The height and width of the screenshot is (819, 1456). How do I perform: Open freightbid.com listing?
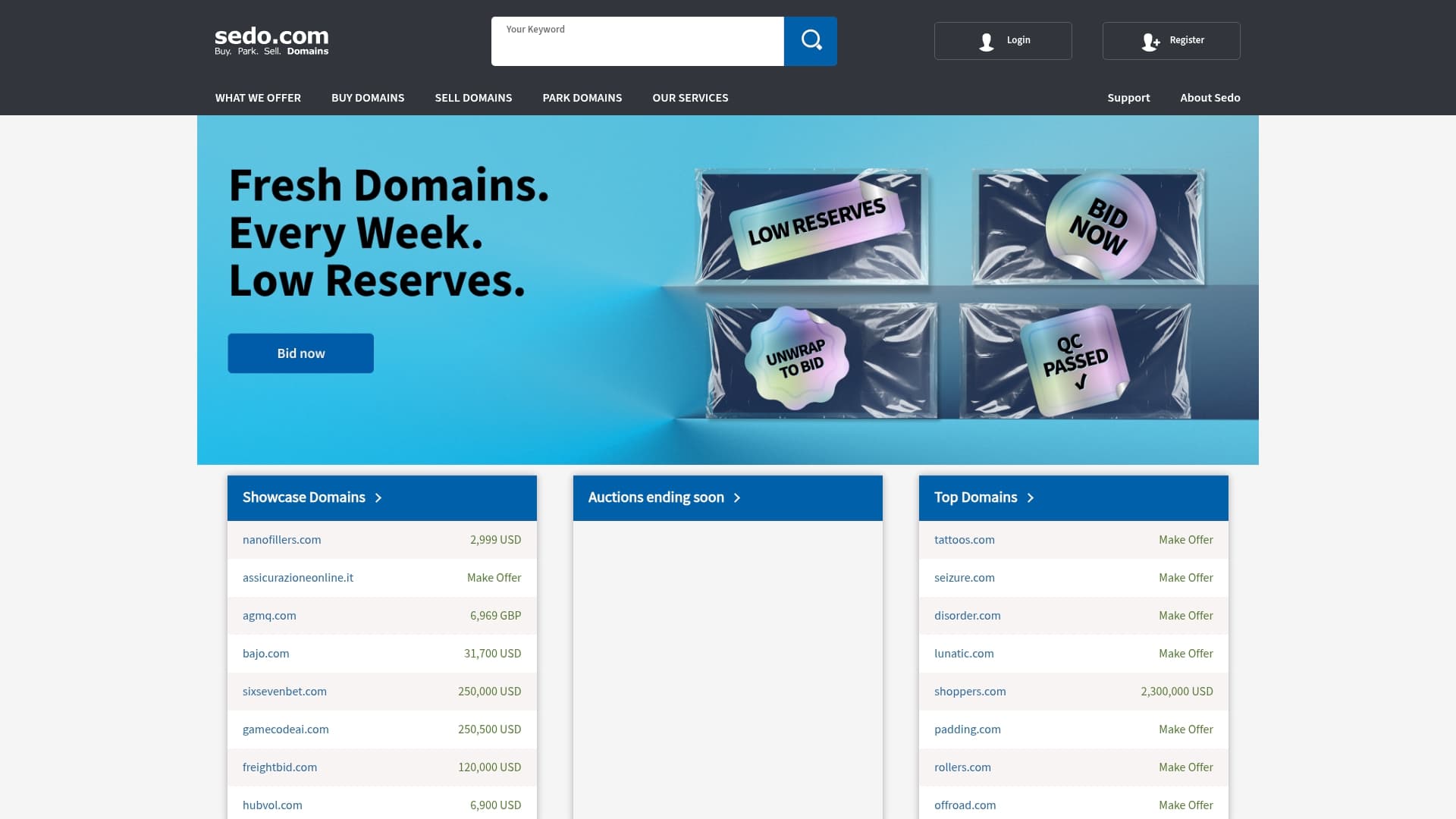point(280,767)
